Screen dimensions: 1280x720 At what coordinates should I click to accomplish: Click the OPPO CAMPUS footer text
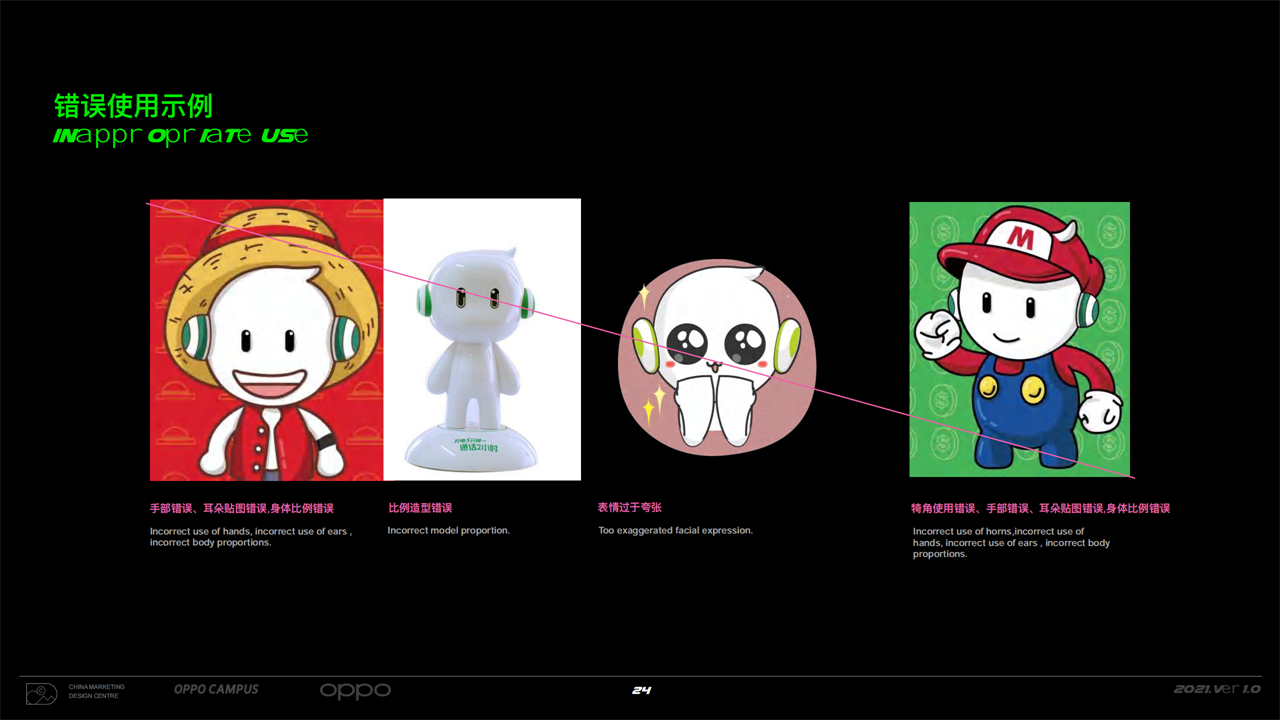216,690
